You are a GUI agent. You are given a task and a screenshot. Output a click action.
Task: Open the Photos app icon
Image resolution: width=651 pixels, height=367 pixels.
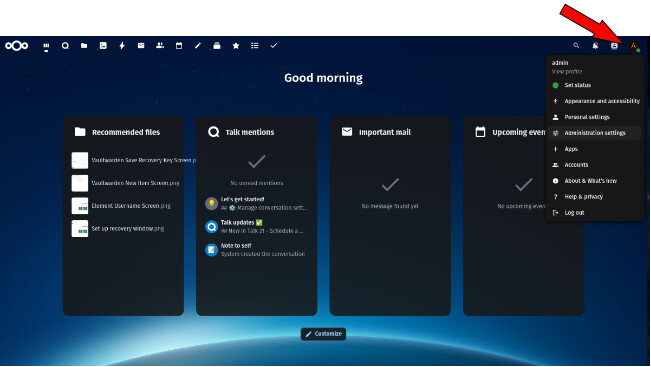pos(103,46)
